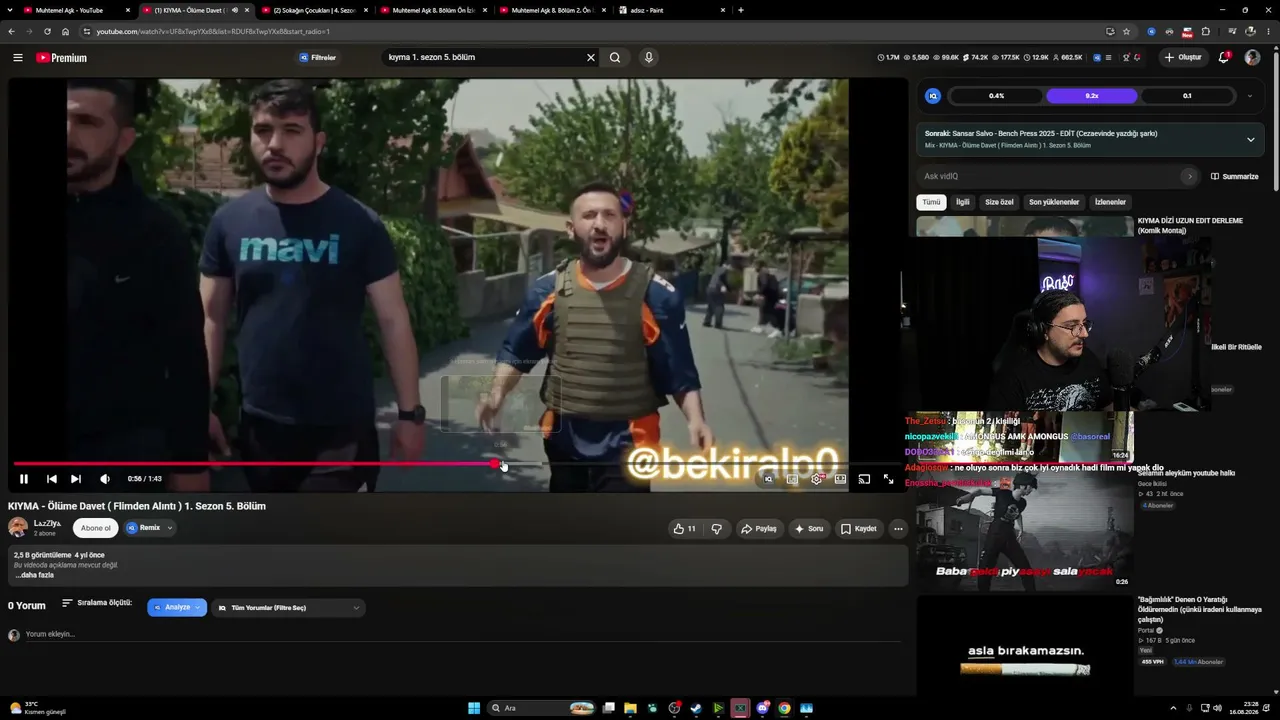The width and height of the screenshot is (1280, 720).
Task: Dislike this video
Action: point(716,528)
